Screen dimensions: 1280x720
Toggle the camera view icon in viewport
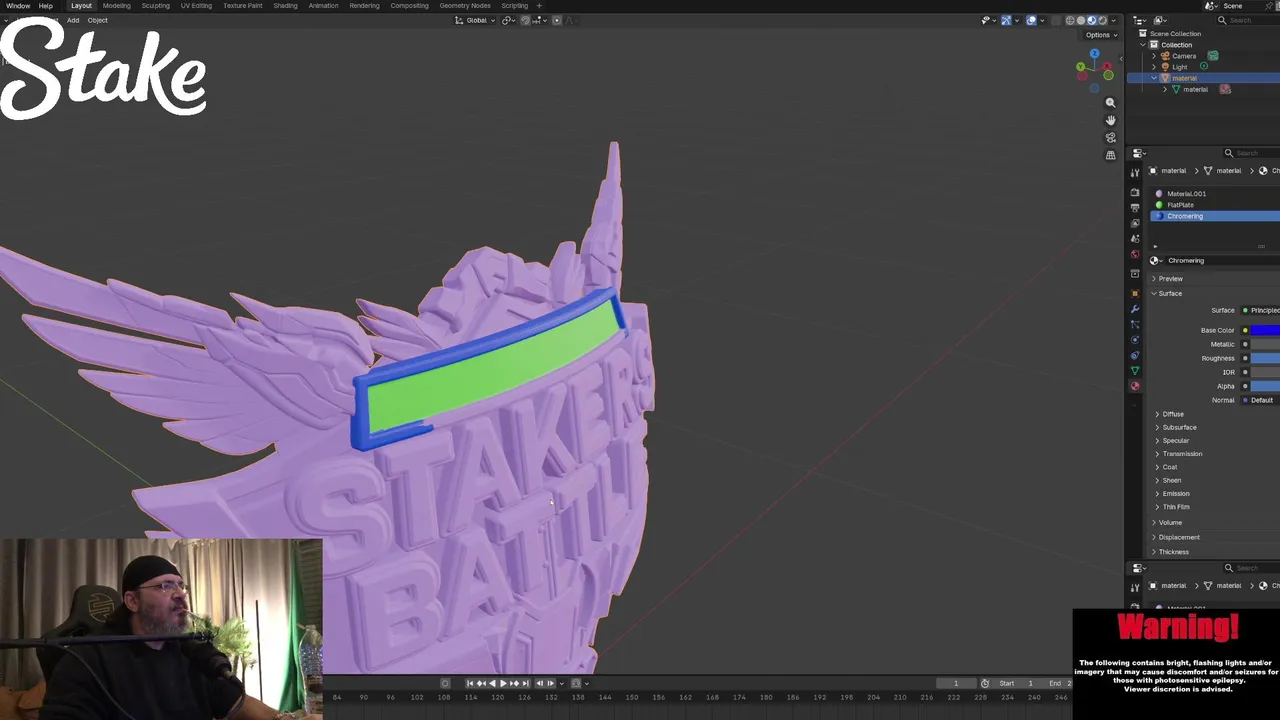tap(1110, 138)
